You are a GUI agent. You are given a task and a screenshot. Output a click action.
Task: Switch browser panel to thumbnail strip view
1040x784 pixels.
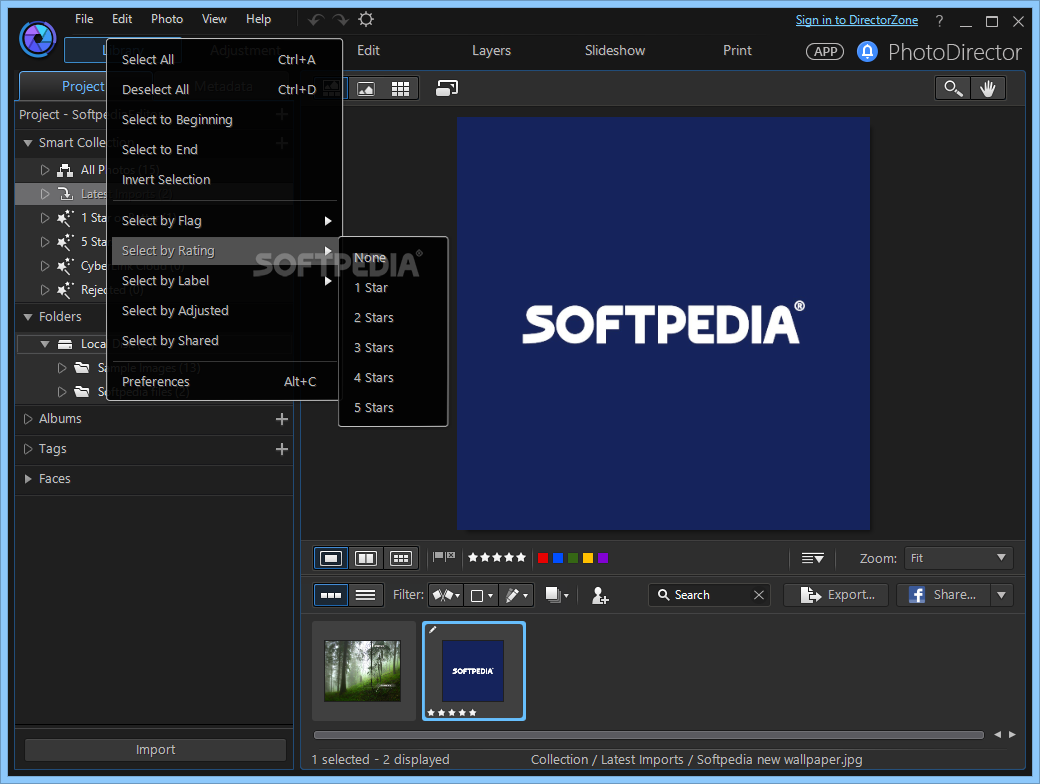coord(331,595)
